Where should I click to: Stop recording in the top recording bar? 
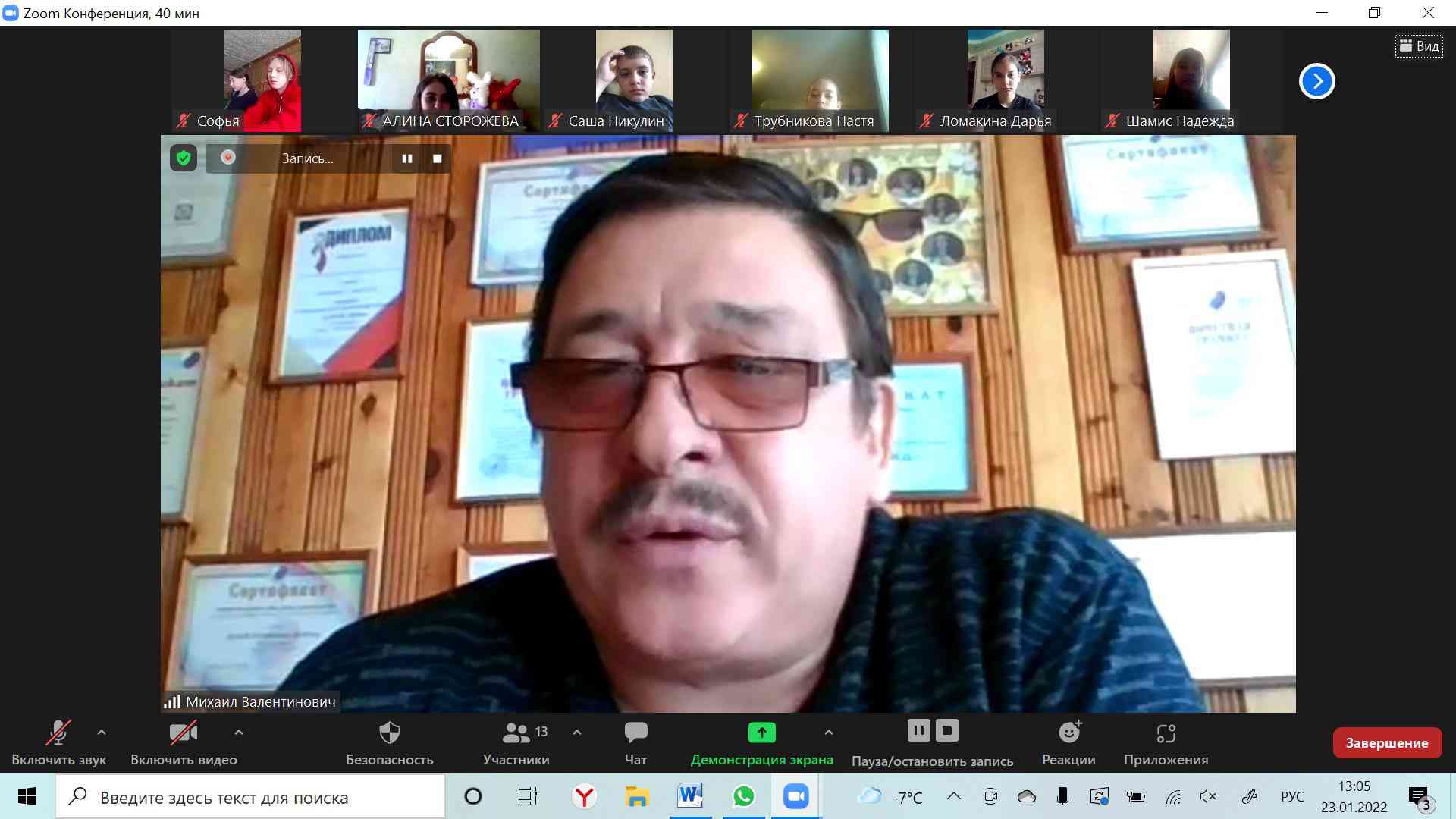438,158
